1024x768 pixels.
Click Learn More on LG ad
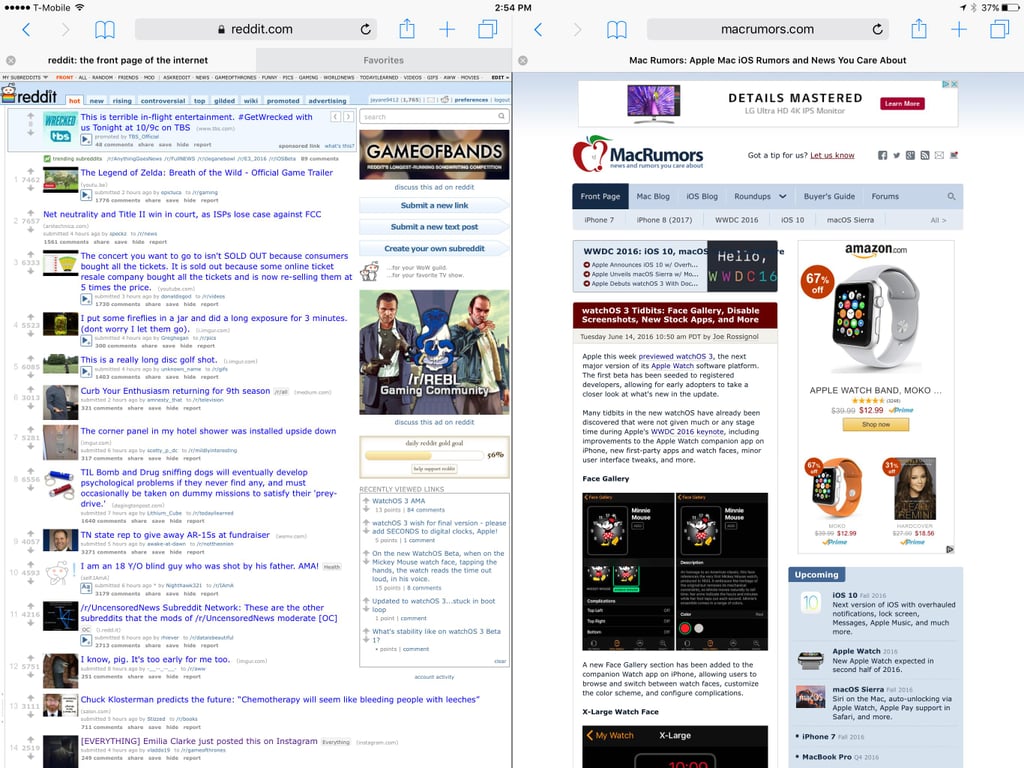coord(902,103)
